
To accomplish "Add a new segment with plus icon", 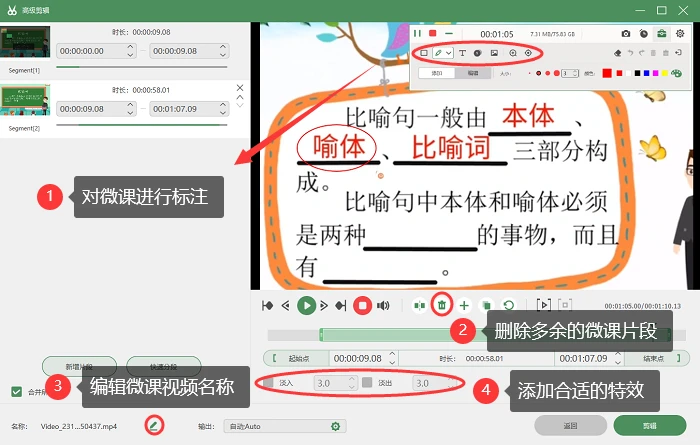I will coord(464,305).
